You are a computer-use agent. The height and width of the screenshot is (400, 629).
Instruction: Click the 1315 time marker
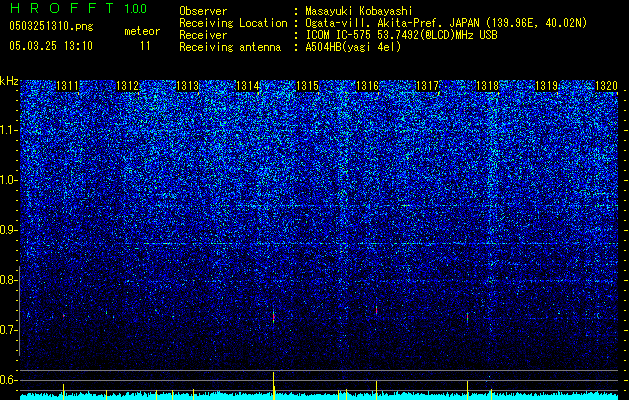point(307,86)
